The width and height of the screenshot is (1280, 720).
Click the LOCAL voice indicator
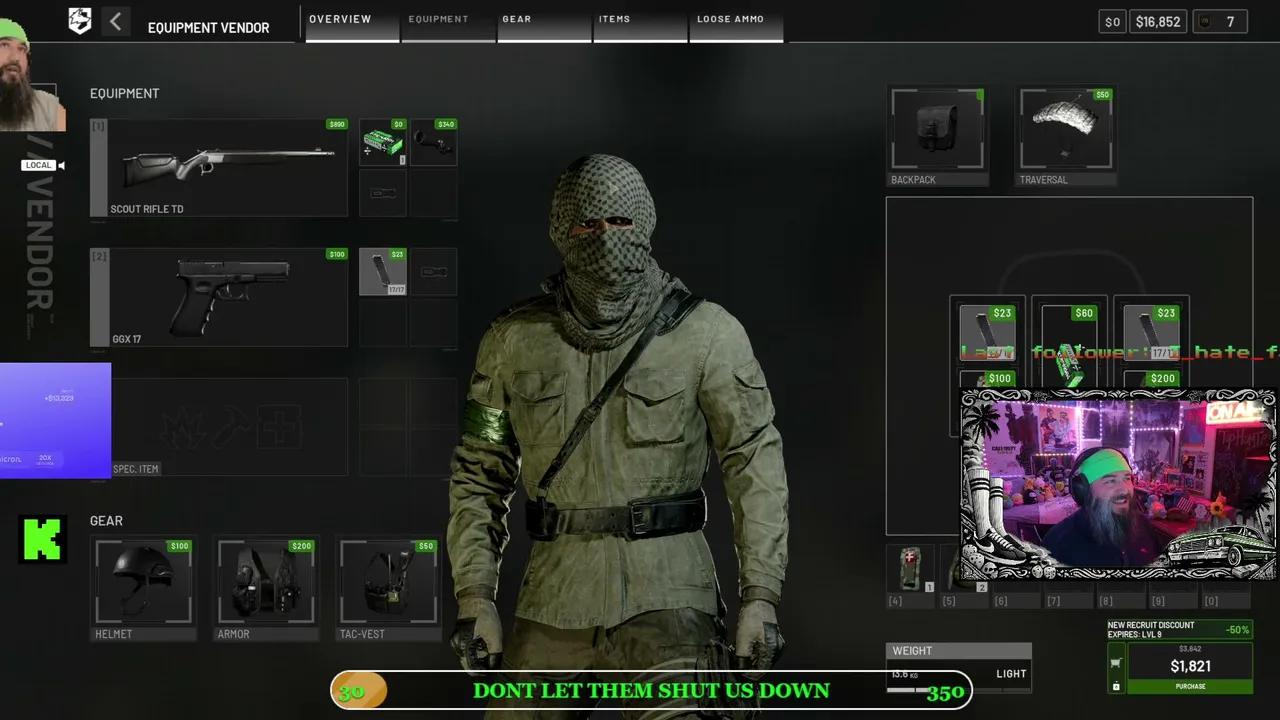(x=43, y=165)
